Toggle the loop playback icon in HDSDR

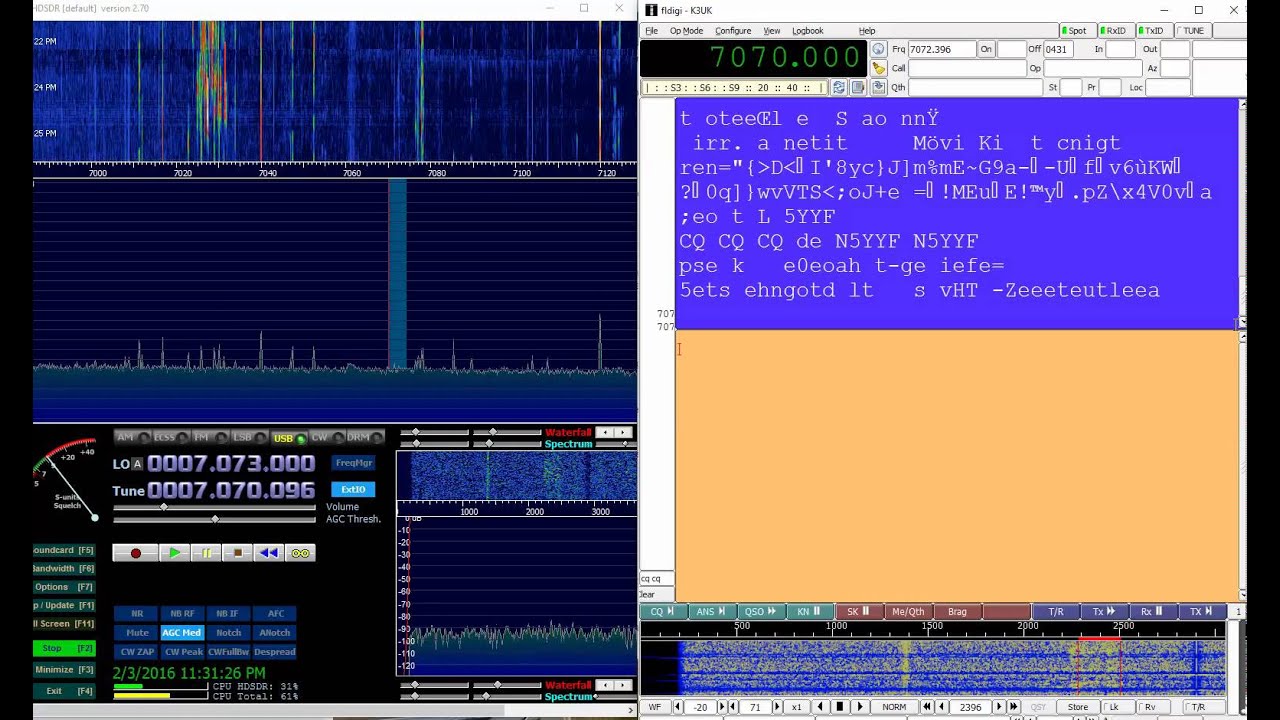point(300,553)
